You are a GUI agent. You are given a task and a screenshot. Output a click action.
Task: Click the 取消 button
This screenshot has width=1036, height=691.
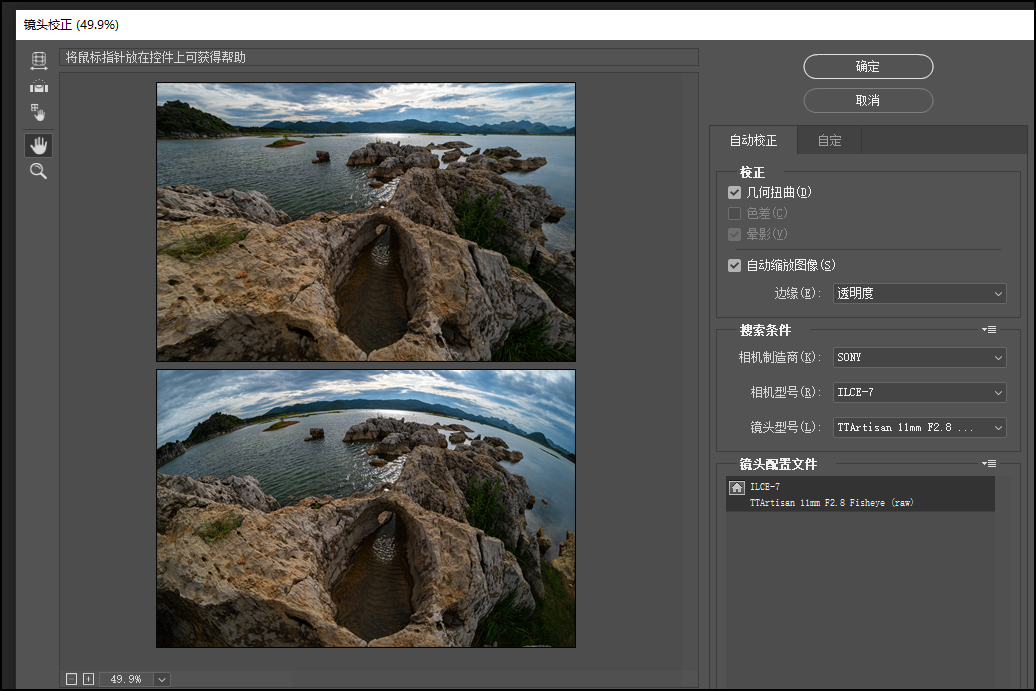click(868, 101)
